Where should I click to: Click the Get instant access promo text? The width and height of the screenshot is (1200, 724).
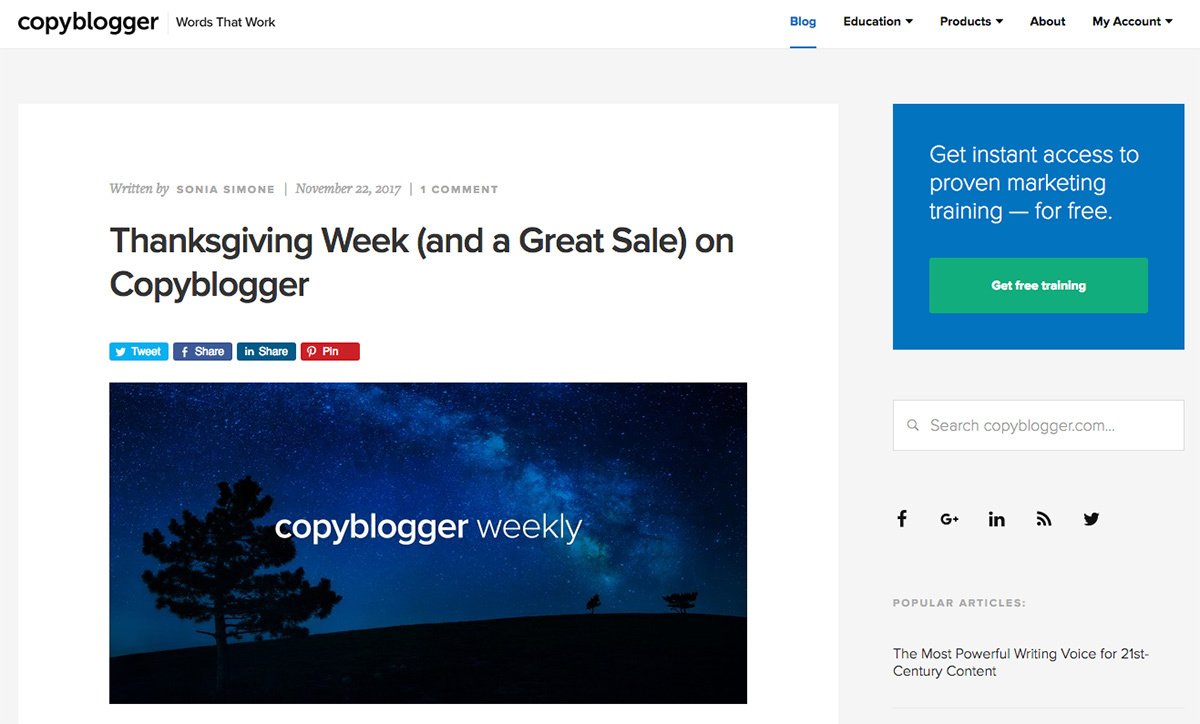click(1034, 183)
